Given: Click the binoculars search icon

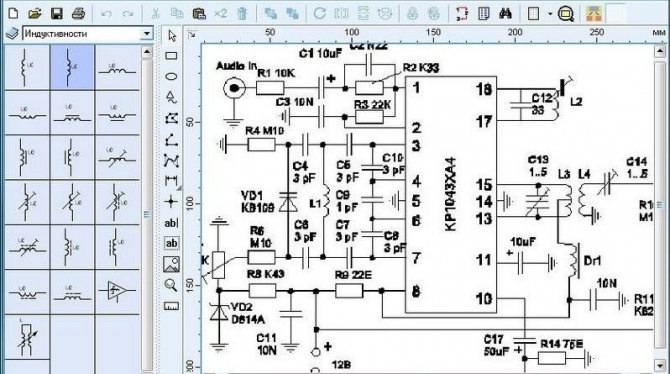Looking at the screenshot, I should [505, 14].
